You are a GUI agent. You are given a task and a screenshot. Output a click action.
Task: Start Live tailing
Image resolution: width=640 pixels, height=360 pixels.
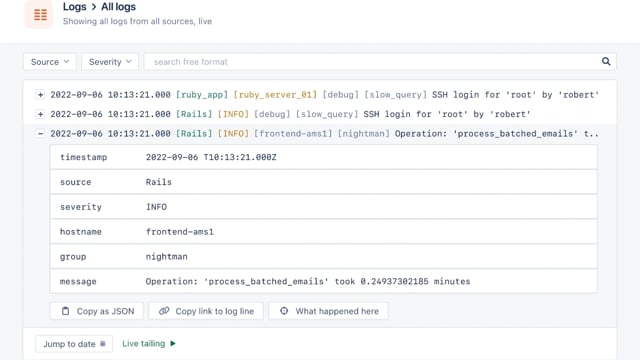pos(149,344)
